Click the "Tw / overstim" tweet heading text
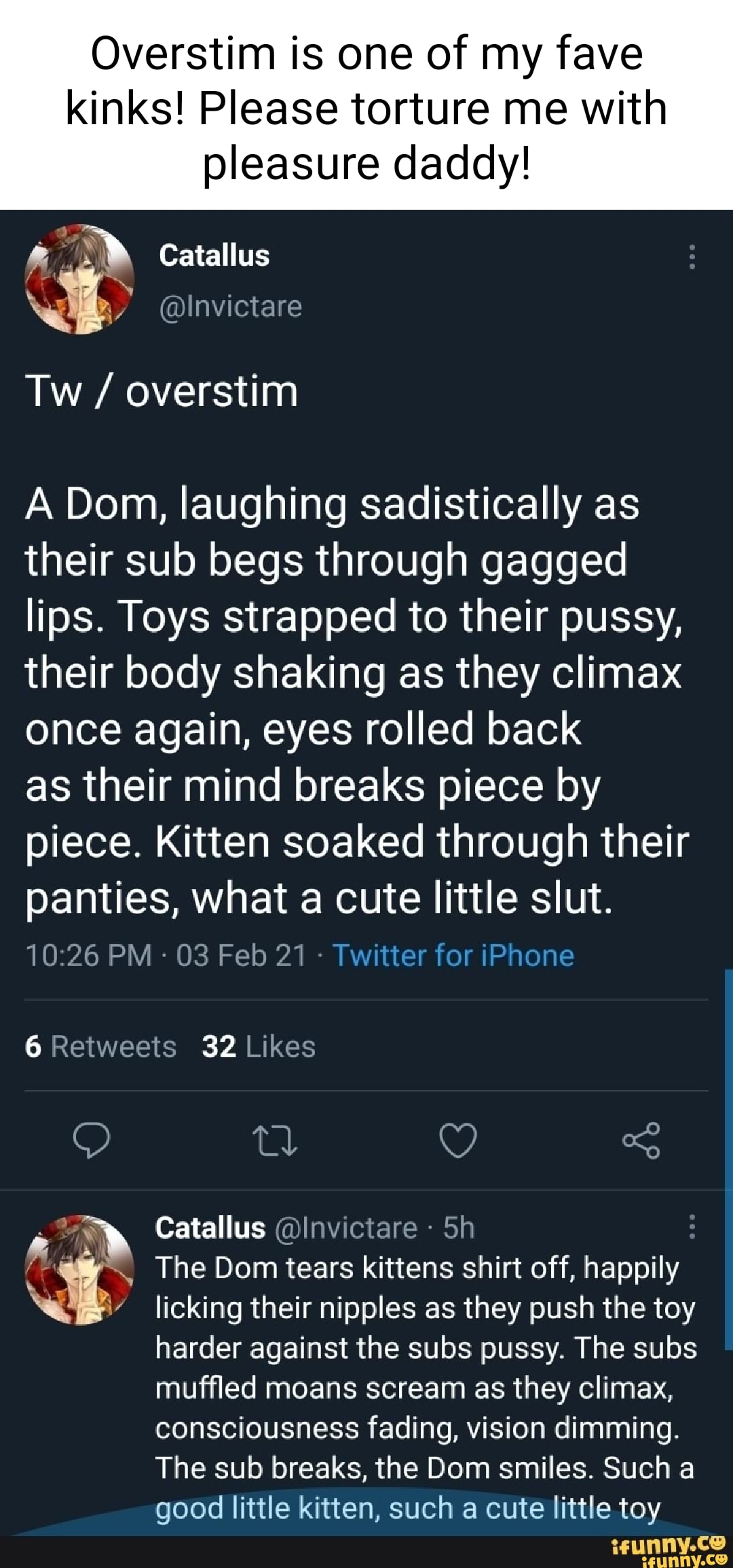Image resolution: width=733 pixels, height=1568 pixels. 162,392
